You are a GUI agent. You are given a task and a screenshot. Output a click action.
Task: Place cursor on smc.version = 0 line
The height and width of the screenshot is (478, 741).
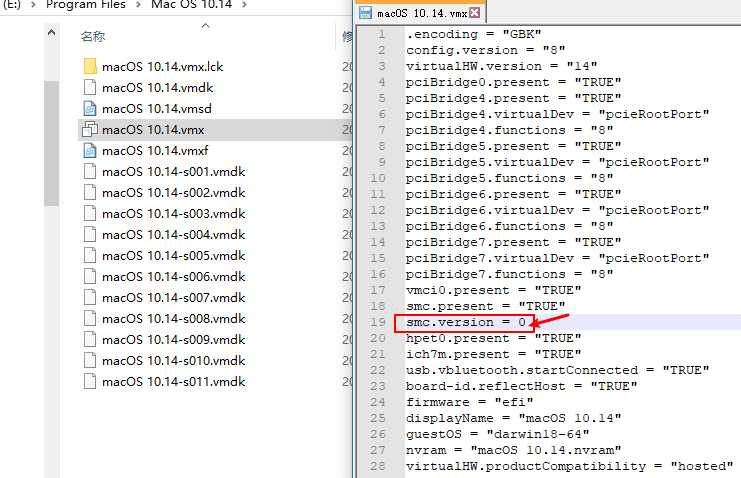tap(465, 322)
